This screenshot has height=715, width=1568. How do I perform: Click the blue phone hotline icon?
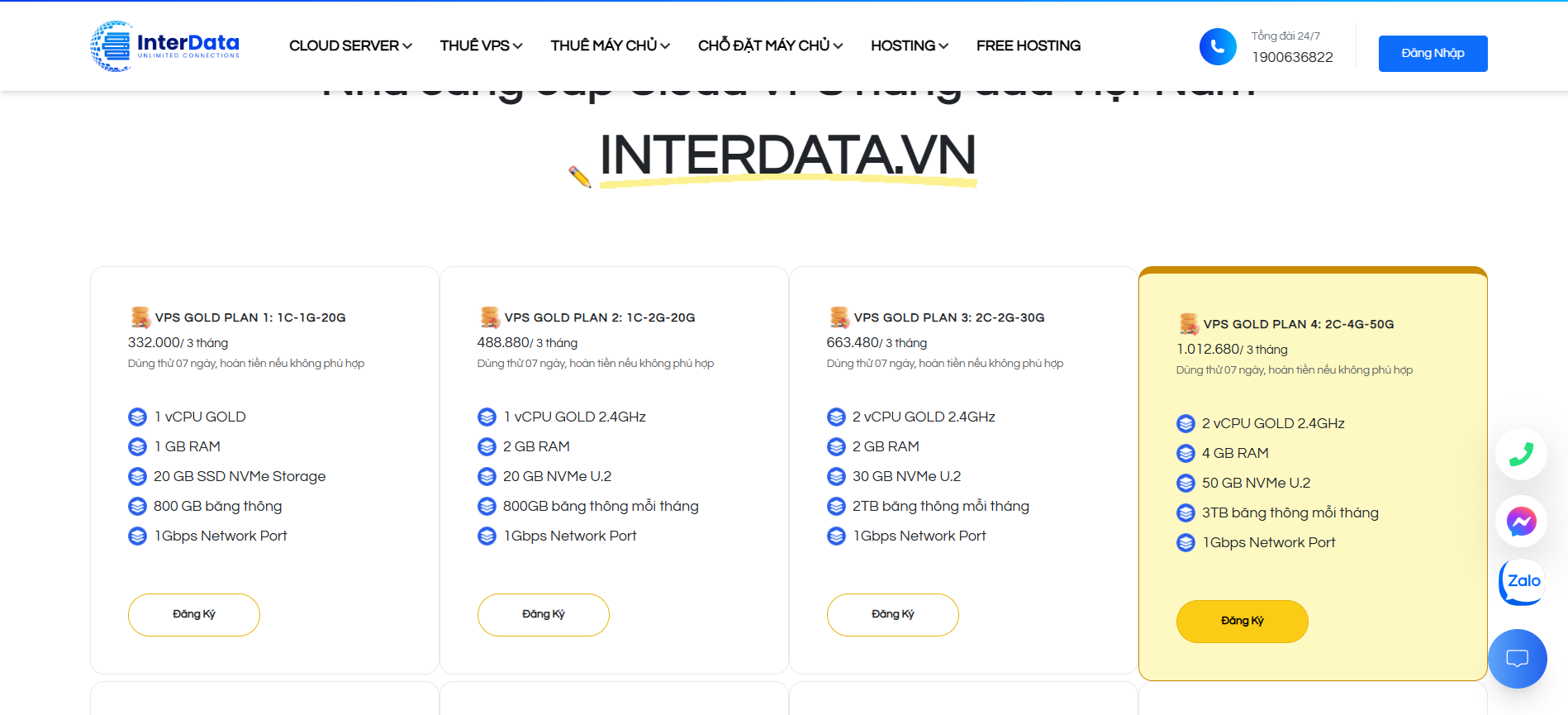click(1218, 47)
